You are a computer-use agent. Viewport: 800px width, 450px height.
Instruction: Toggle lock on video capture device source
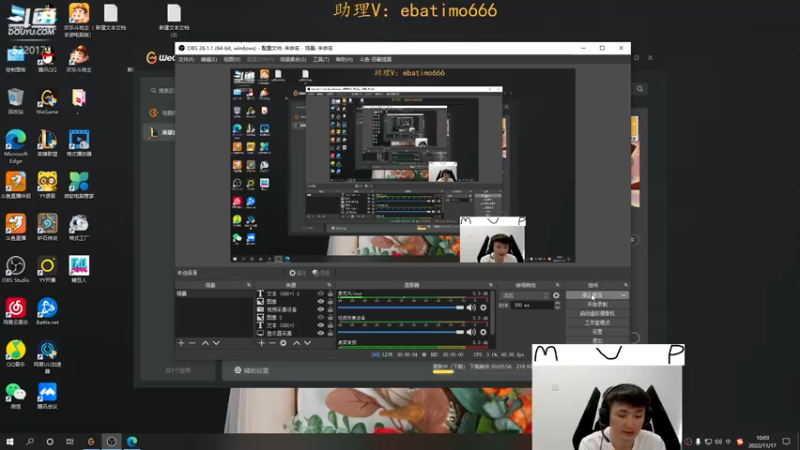pos(330,310)
